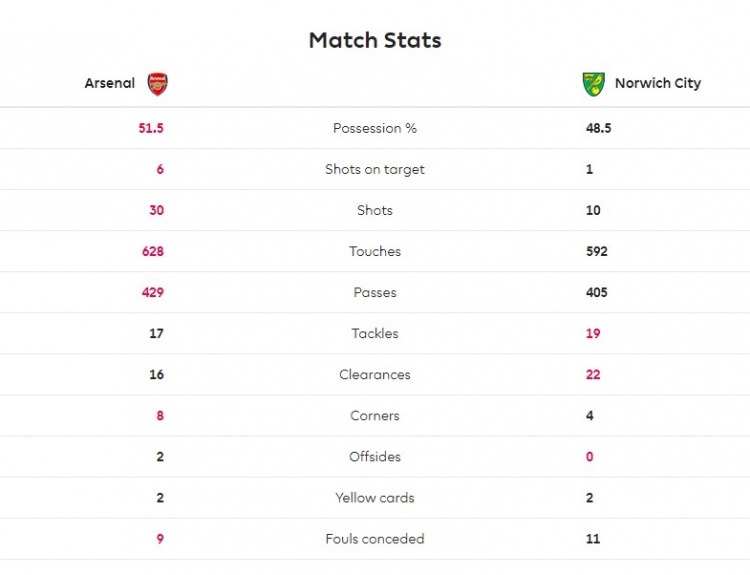Click Arsenal's 628 touches value
The width and height of the screenshot is (750, 575).
click(152, 252)
